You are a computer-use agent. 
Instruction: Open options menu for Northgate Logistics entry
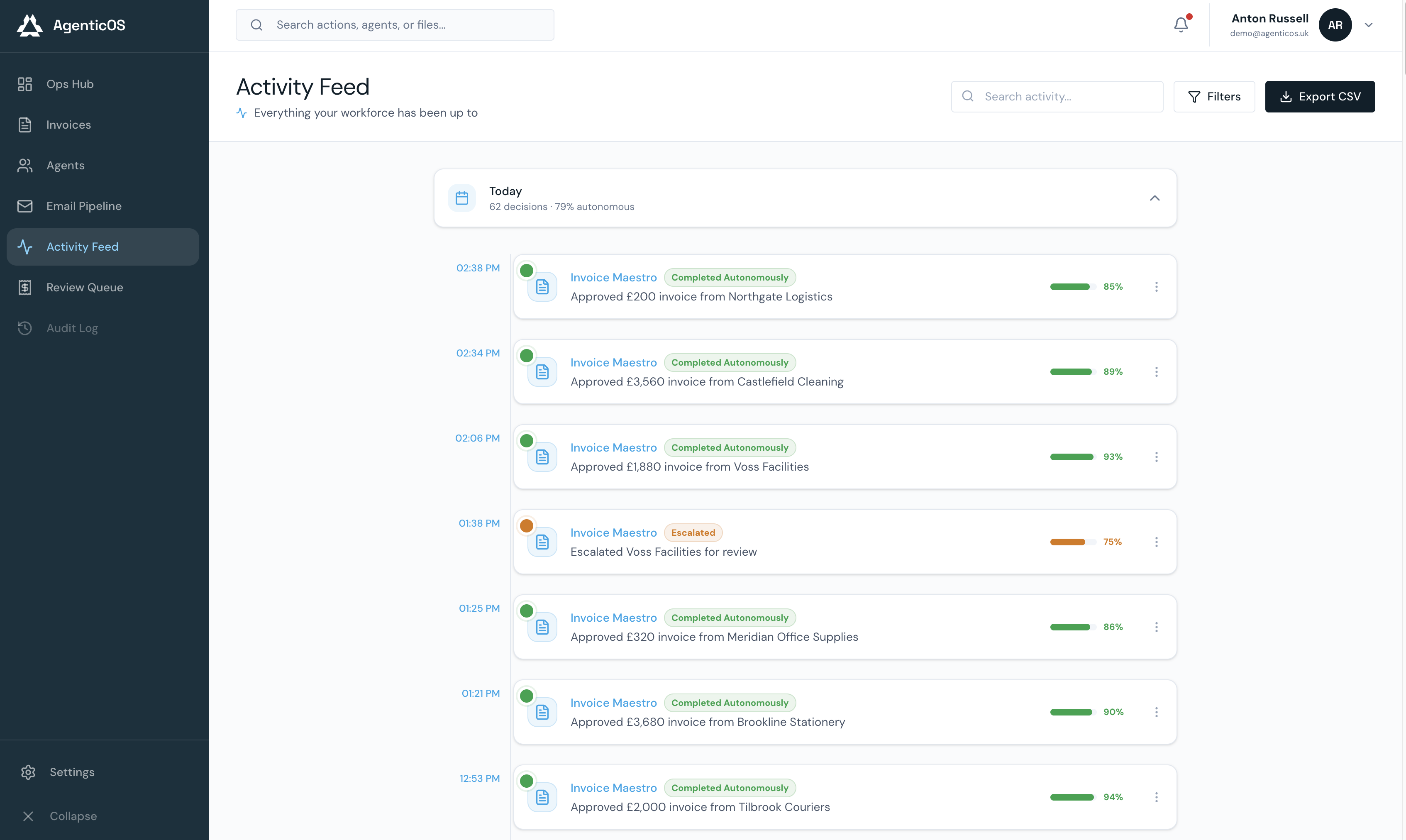[1157, 287]
